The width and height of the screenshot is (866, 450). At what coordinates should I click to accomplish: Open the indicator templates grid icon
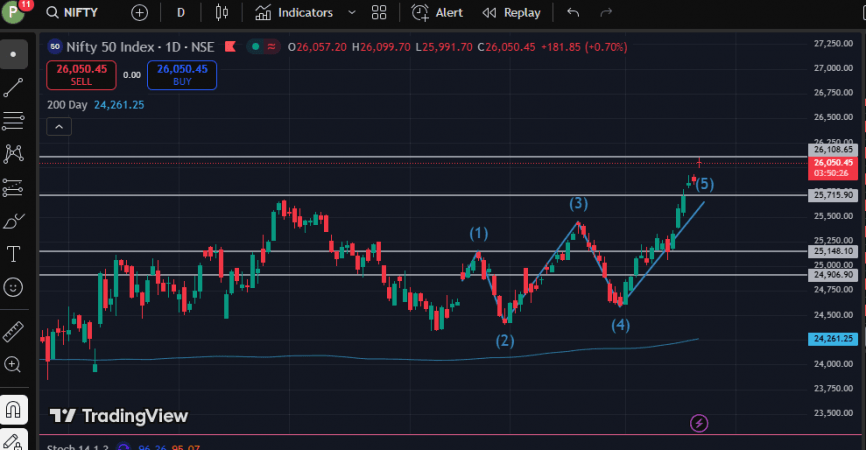[379, 13]
